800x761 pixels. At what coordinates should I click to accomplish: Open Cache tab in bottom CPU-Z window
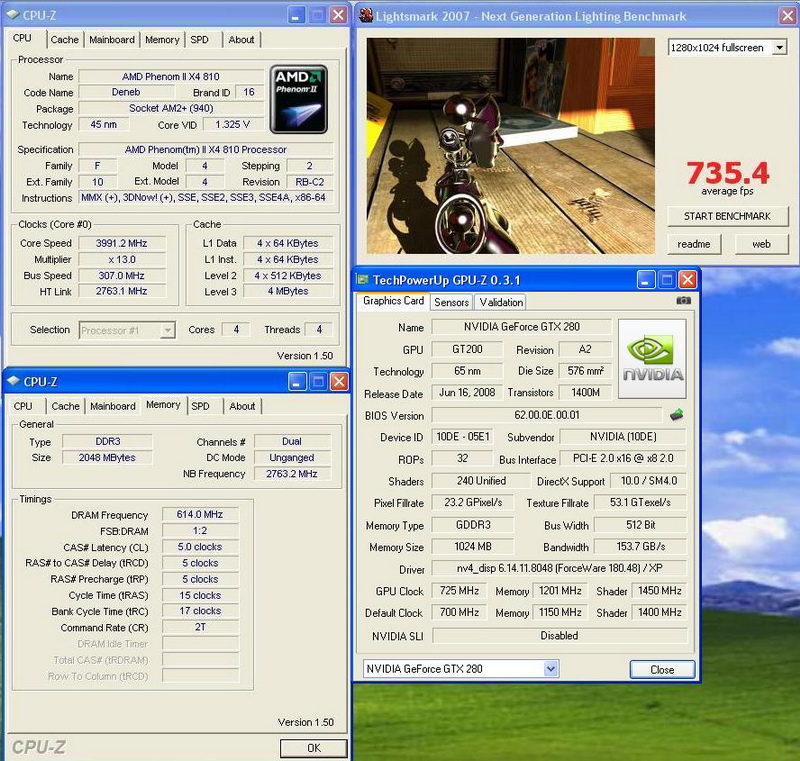click(65, 407)
